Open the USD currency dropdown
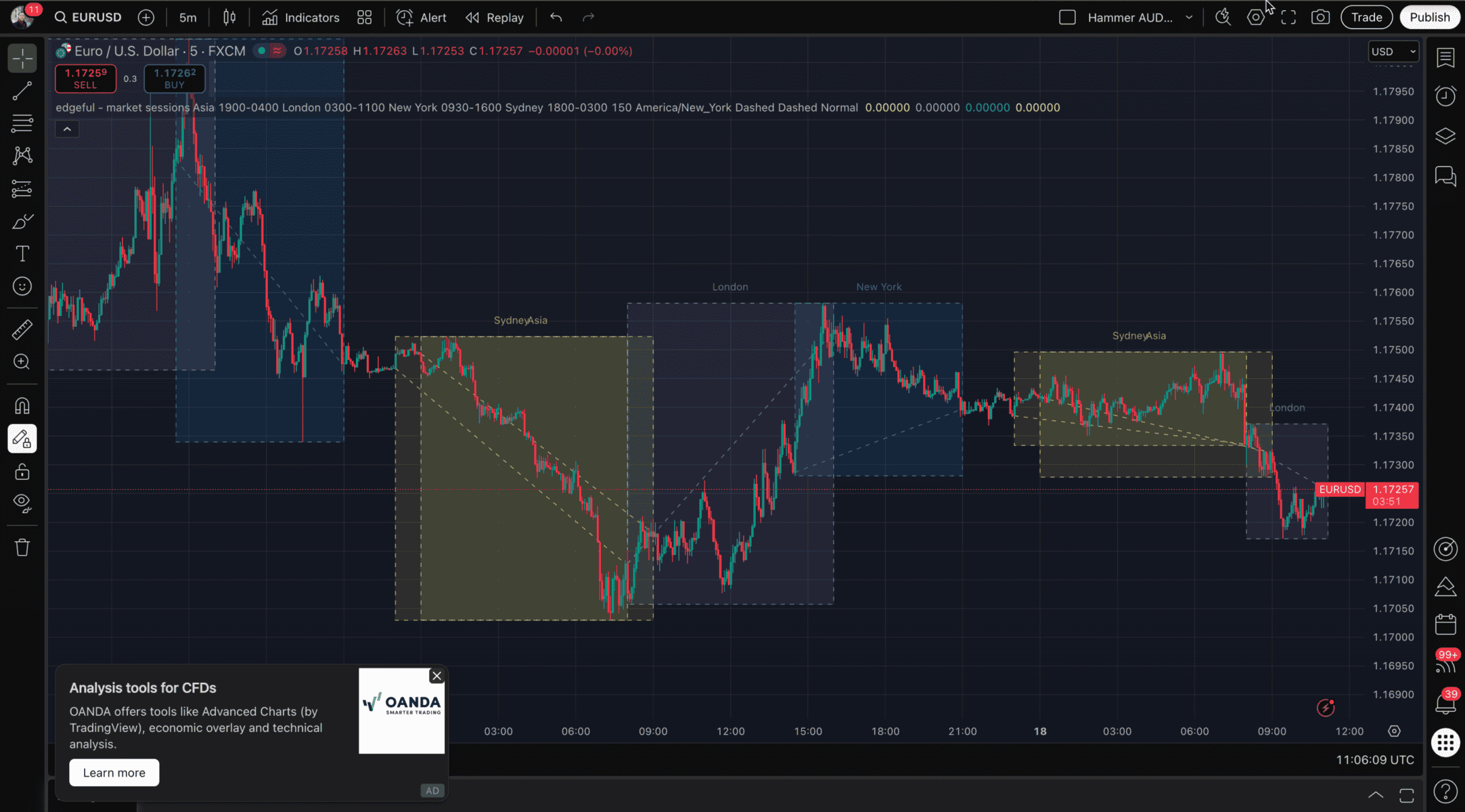 tap(1393, 51)
